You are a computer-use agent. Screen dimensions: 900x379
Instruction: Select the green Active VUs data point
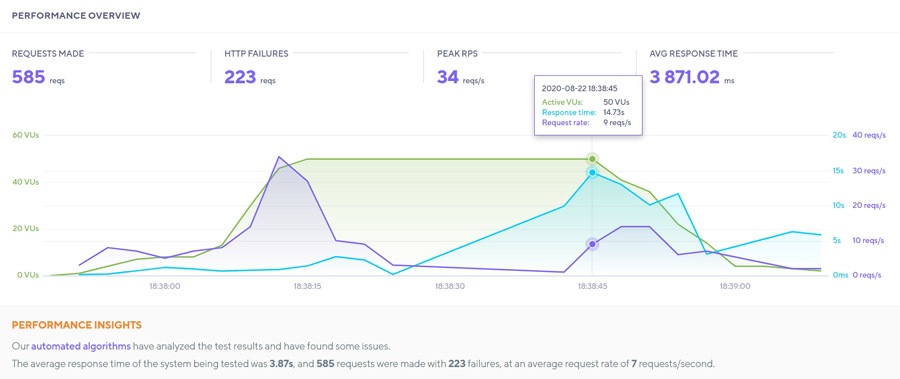(x=592, y=159)
